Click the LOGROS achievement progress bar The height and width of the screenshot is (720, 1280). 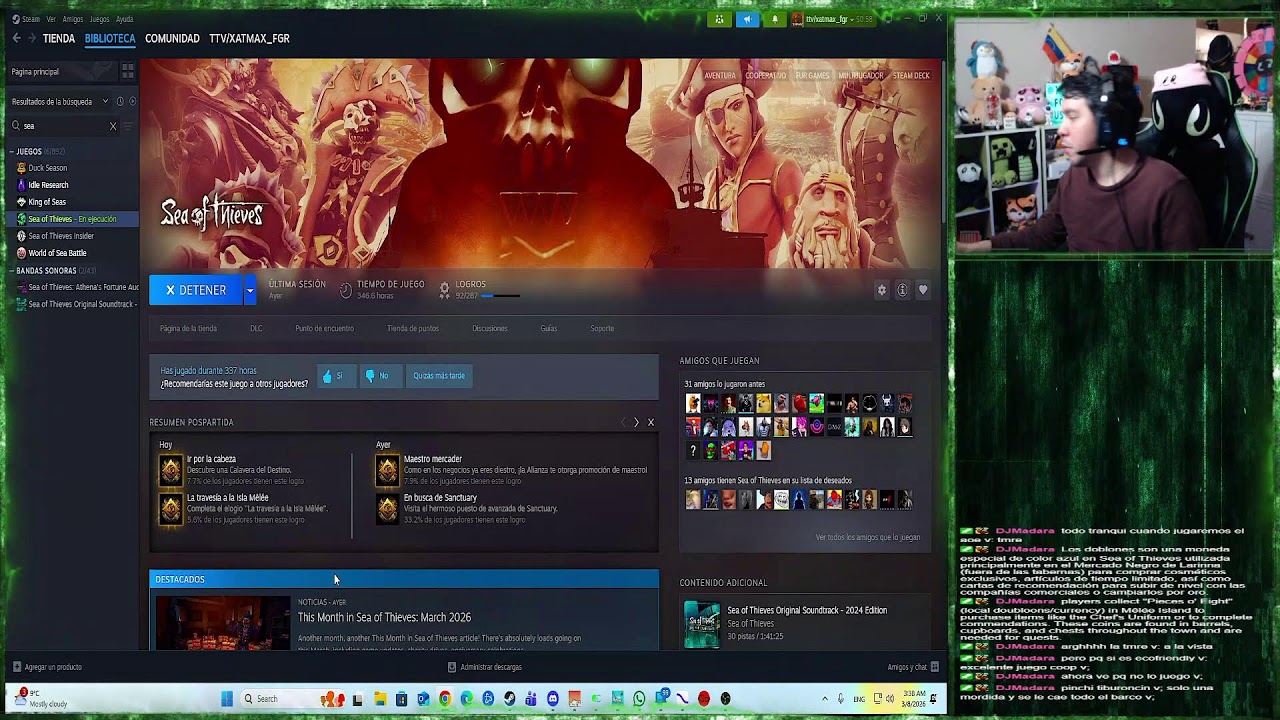point(500,296)
